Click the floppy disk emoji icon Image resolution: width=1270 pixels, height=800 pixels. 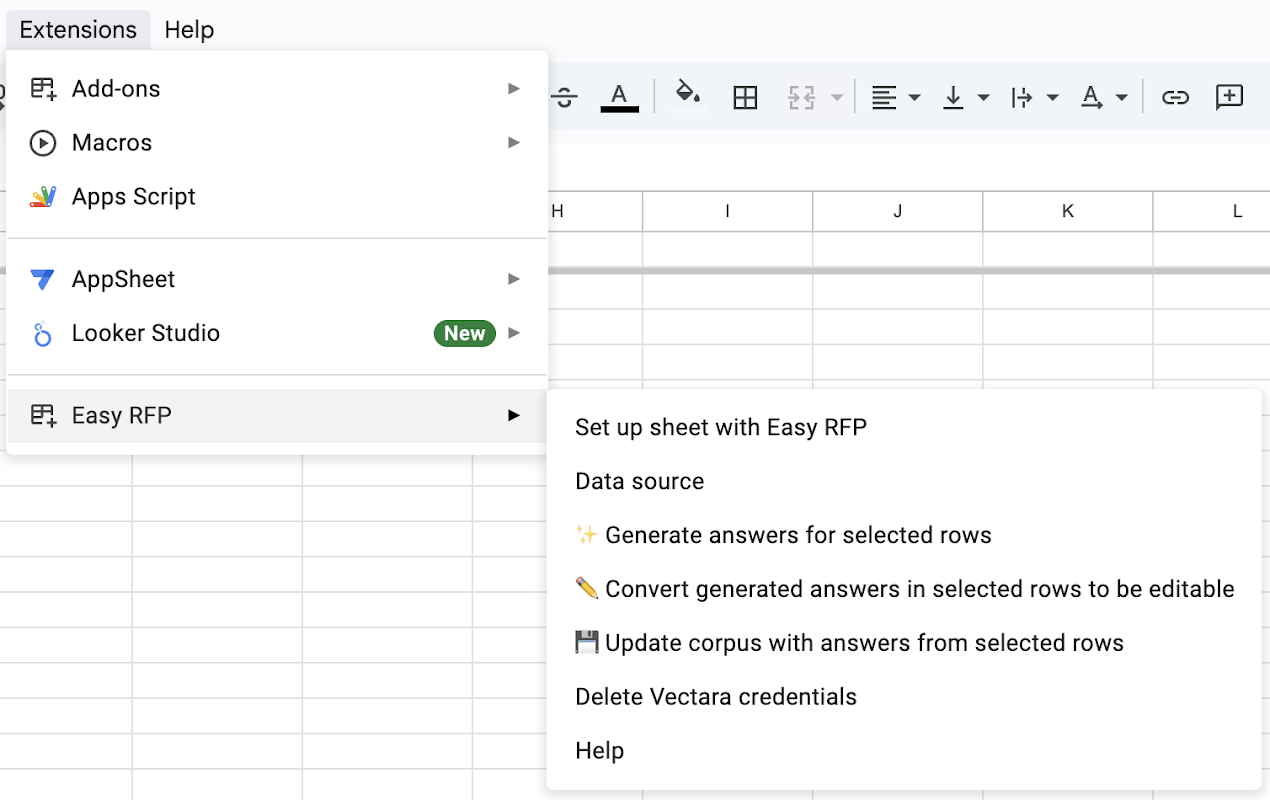[587, 643]
